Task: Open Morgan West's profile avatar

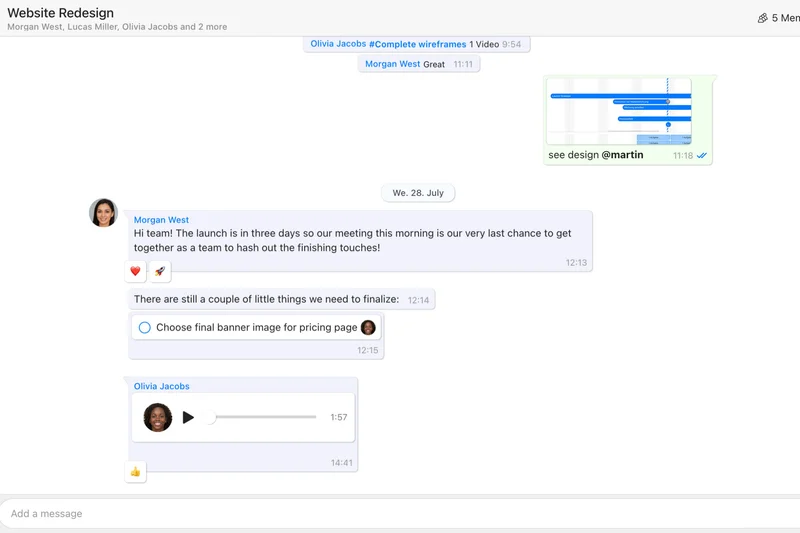Action: 104,213
